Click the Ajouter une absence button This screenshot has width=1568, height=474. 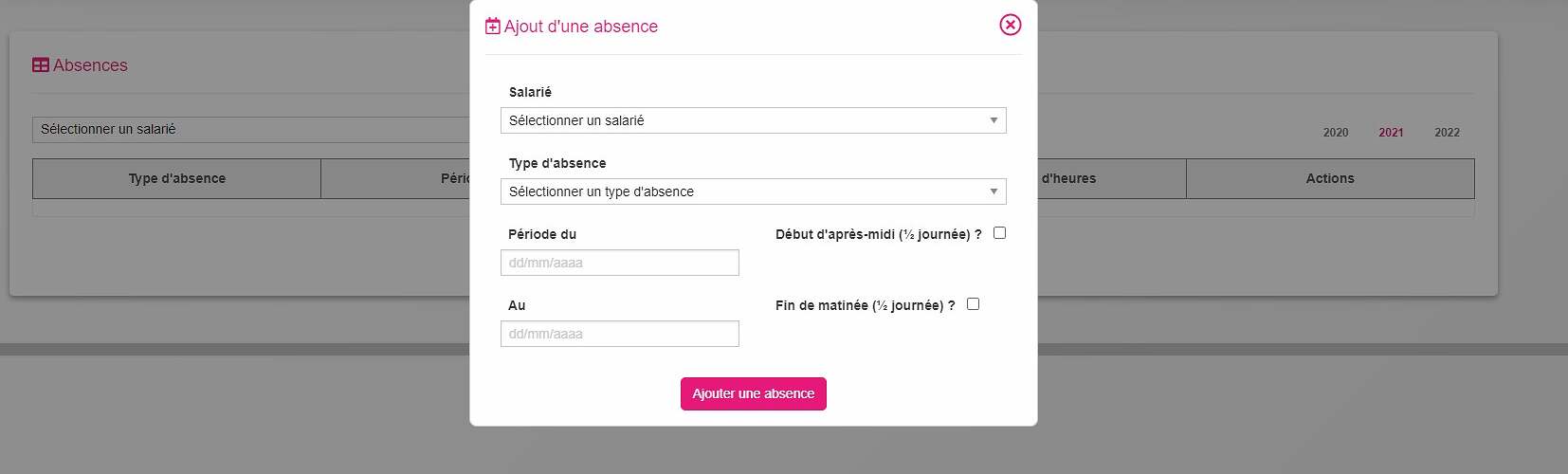click(x=754, y=393)
